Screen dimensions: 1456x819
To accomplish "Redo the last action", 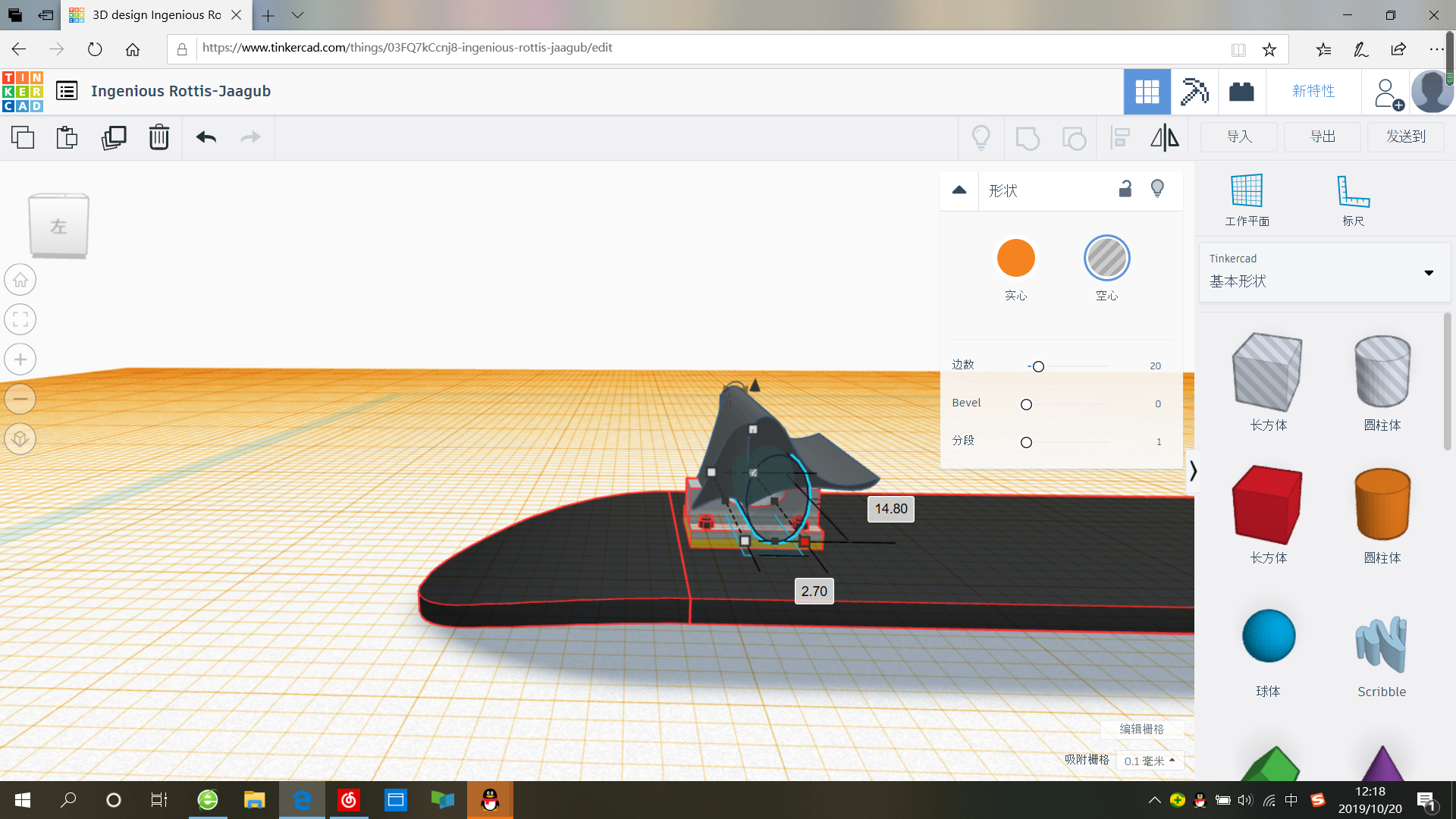I will click(250, 137).
